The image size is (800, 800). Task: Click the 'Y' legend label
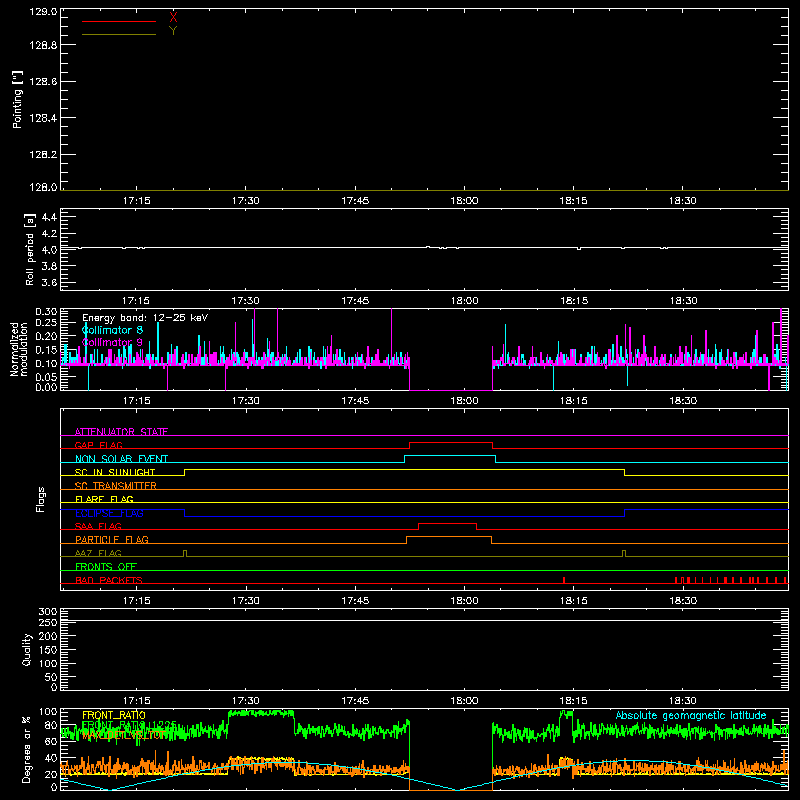(x=173, y=31)
